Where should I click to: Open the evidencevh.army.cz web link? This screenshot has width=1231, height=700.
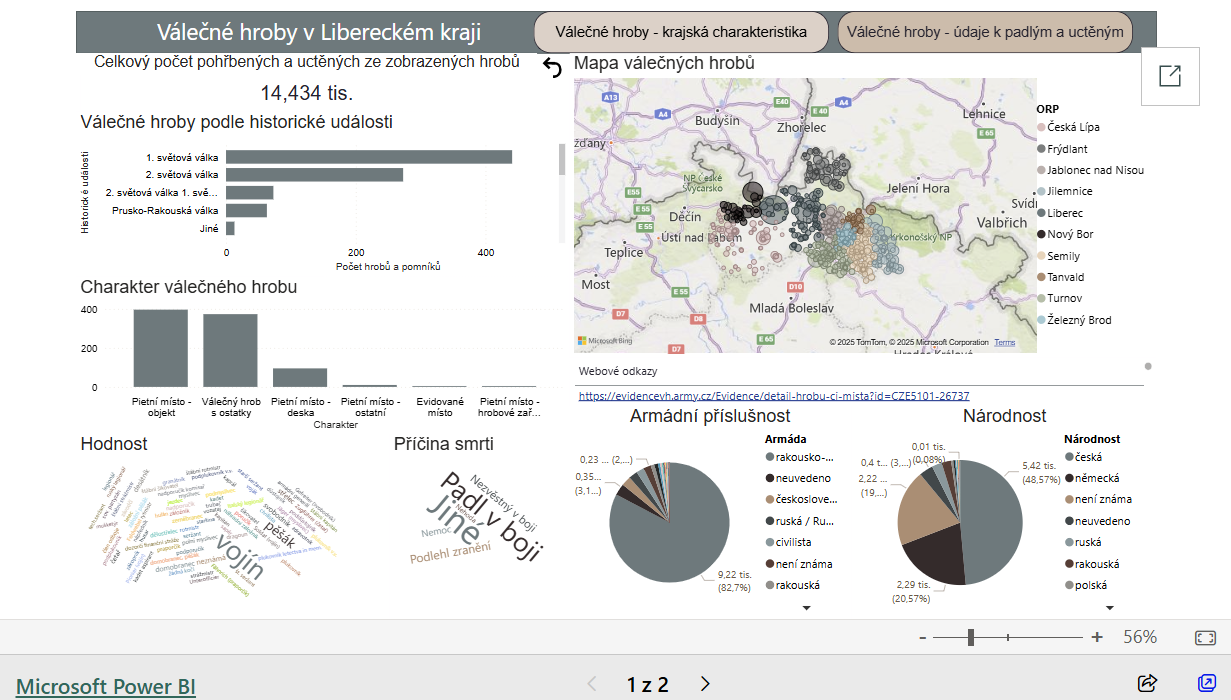[x=773, y=396]
